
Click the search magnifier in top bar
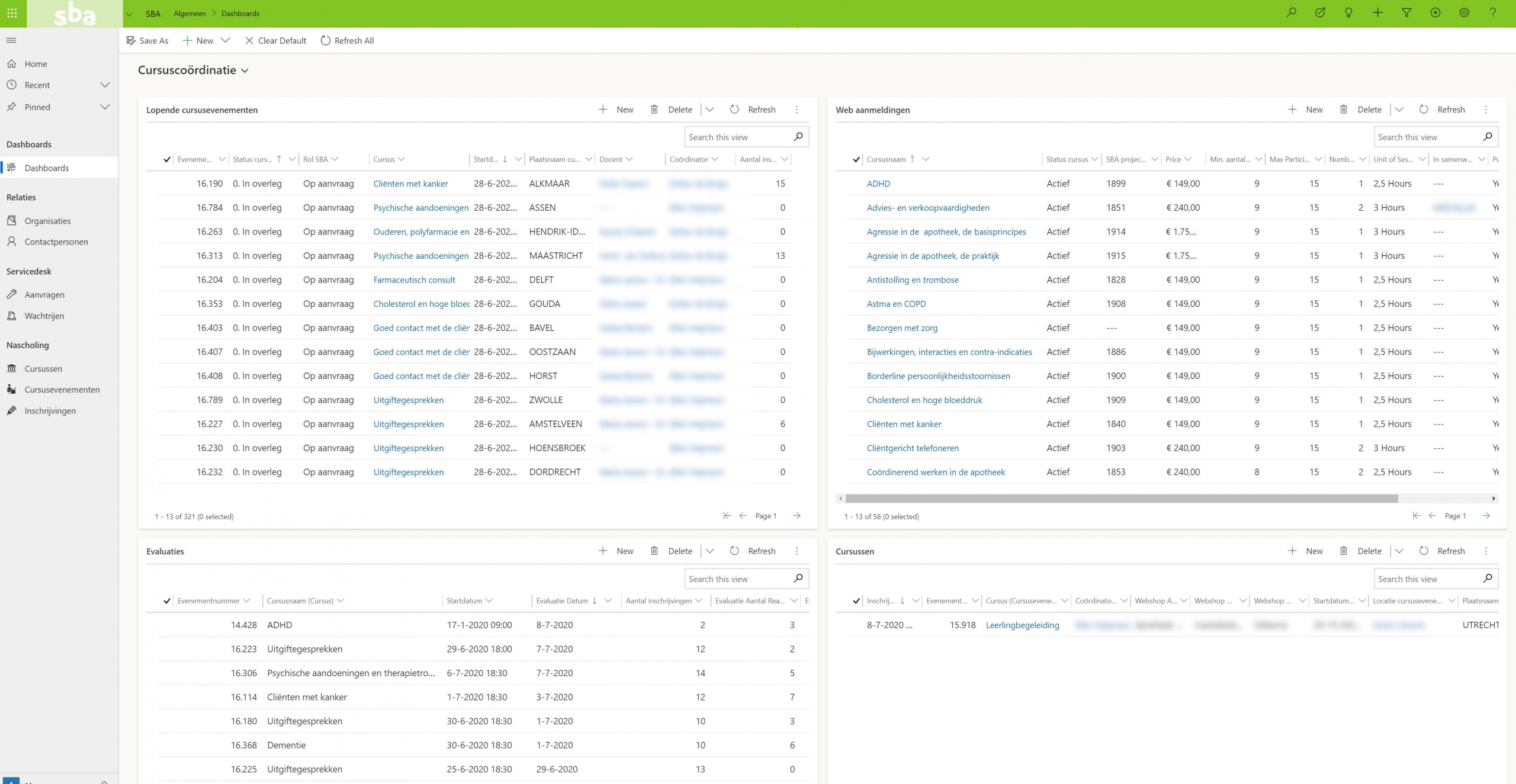[x=1291, y=12]
